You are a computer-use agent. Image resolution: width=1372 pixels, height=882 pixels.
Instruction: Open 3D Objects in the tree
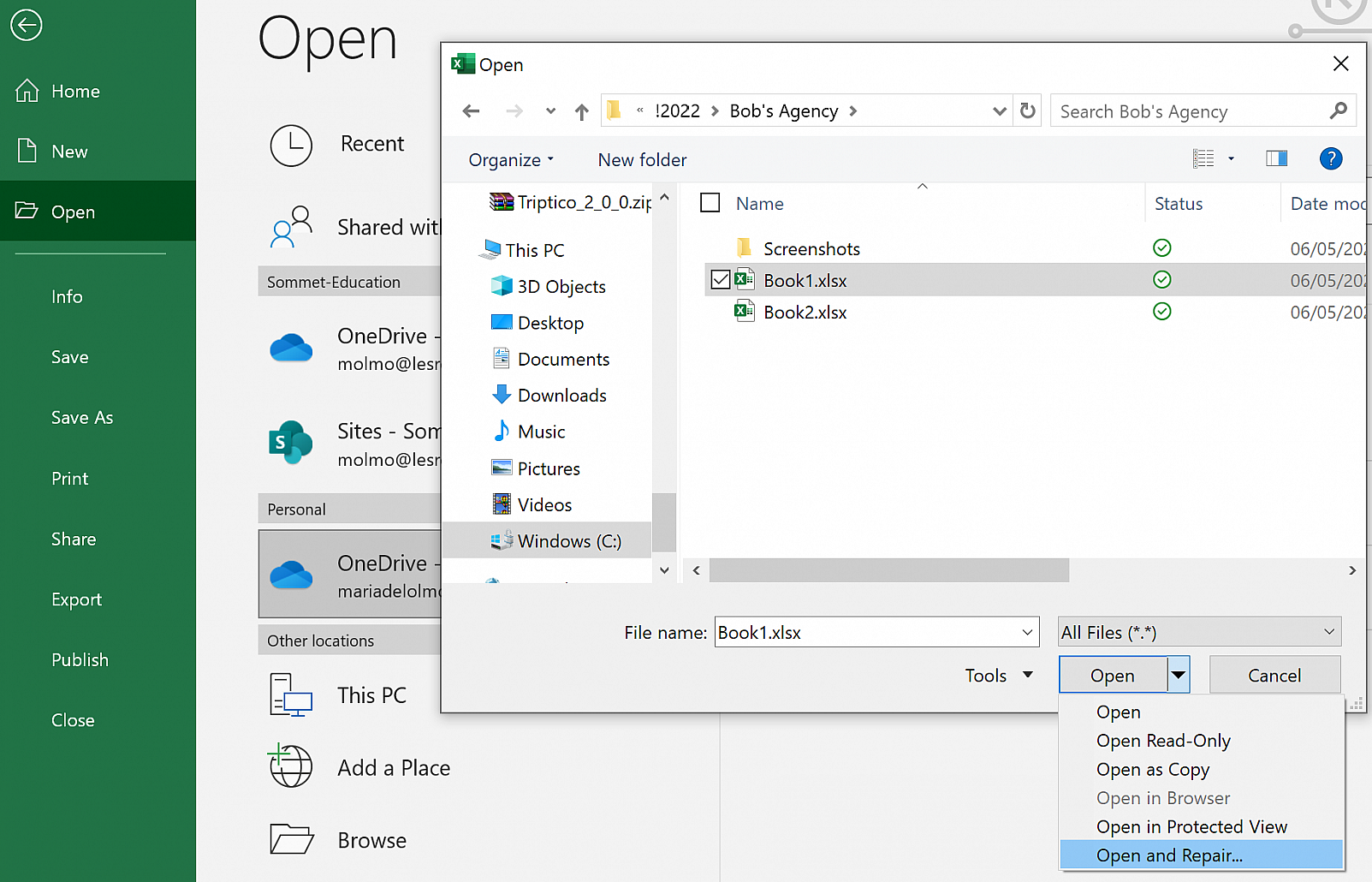549,286
